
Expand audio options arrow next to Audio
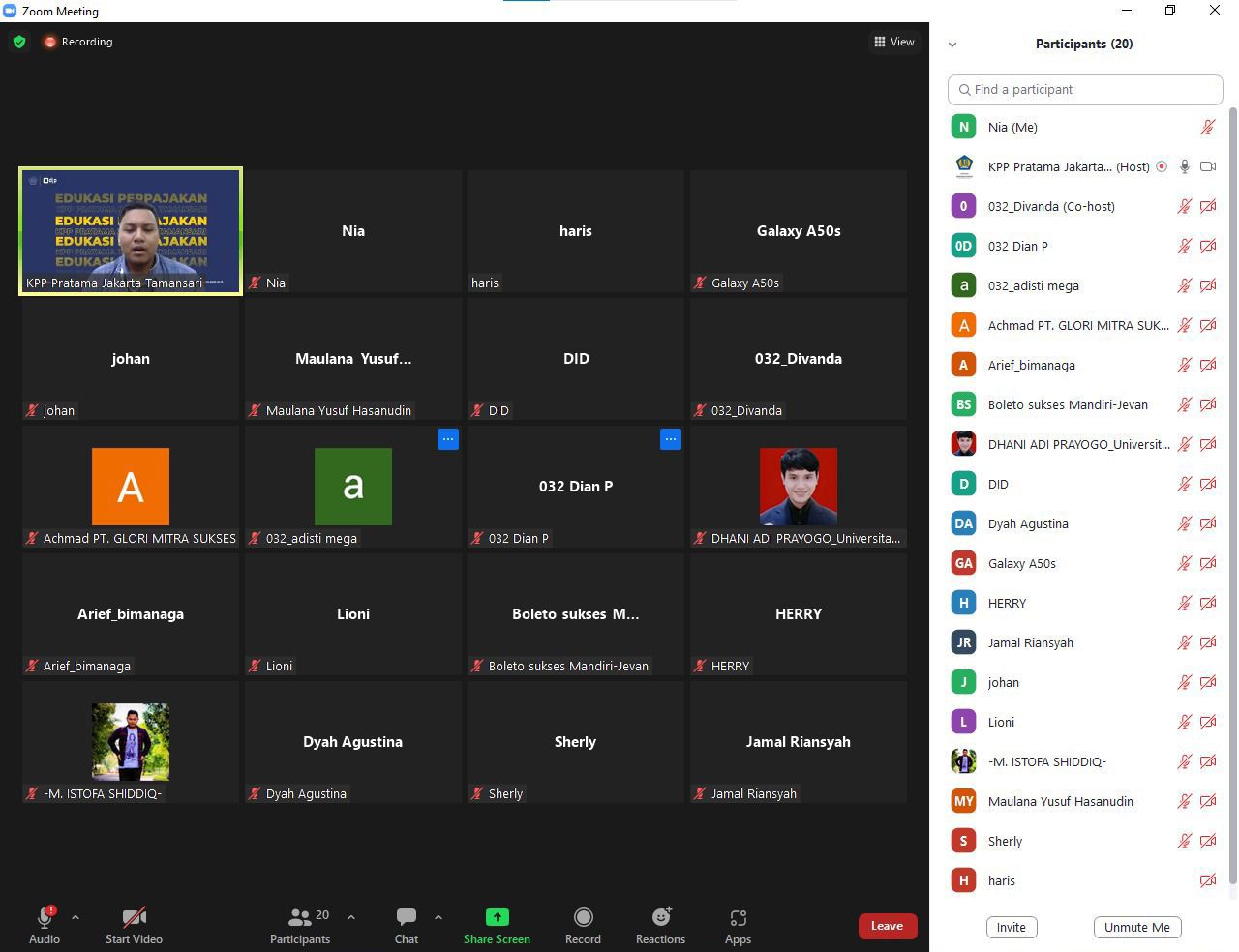[x=76, y=917]
